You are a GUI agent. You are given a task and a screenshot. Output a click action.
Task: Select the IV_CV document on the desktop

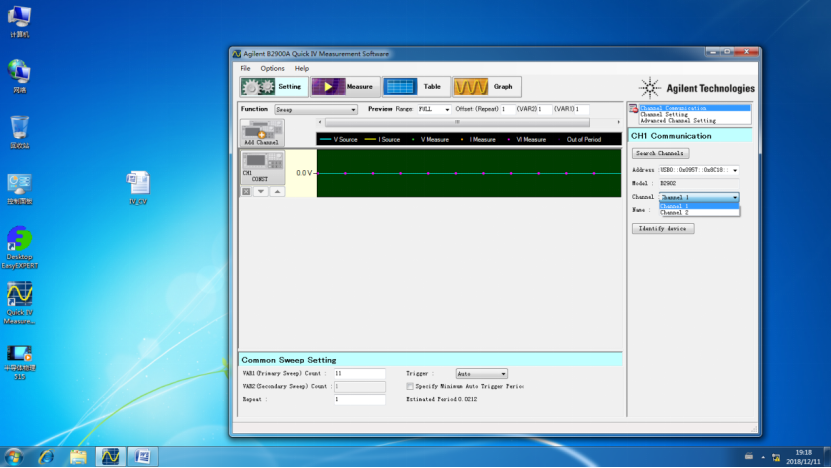click(x=138, y=188)
